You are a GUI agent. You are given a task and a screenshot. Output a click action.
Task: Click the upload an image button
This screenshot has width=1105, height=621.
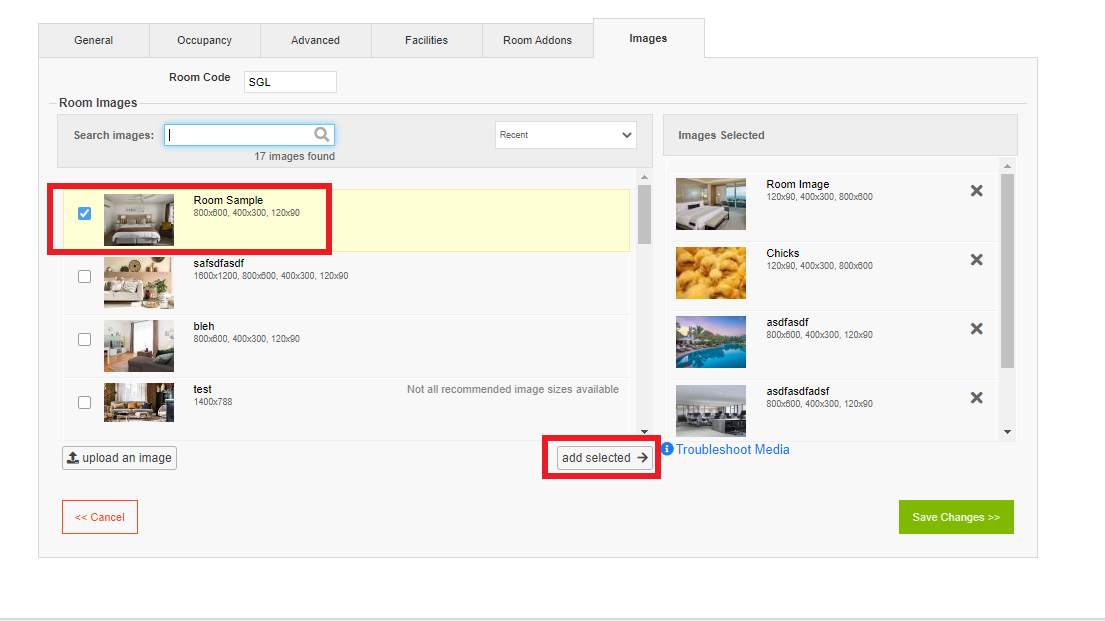pyautogui.click(x=119, y=457)
